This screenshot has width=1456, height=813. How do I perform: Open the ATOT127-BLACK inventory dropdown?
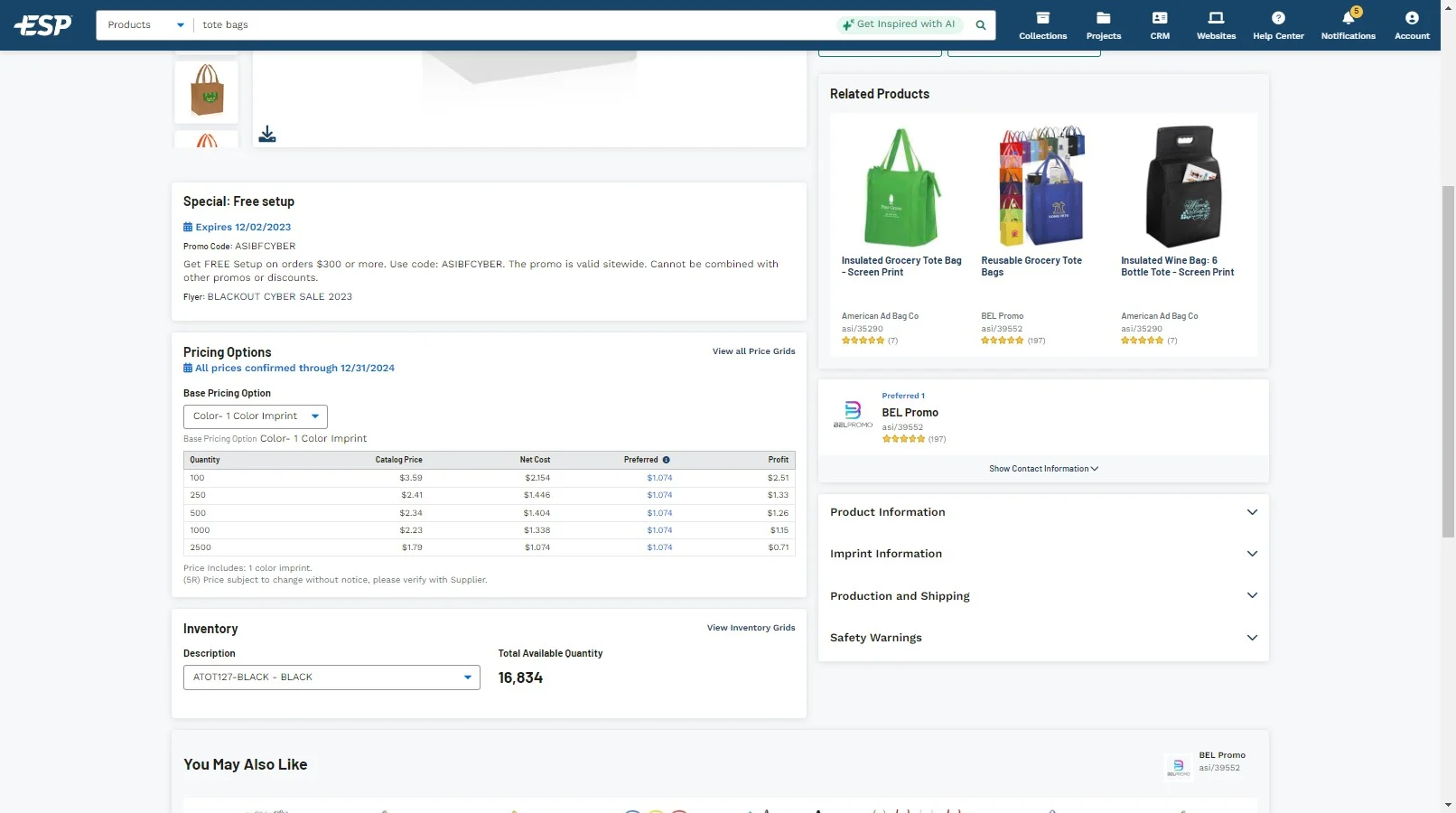(x=331, y=677)
